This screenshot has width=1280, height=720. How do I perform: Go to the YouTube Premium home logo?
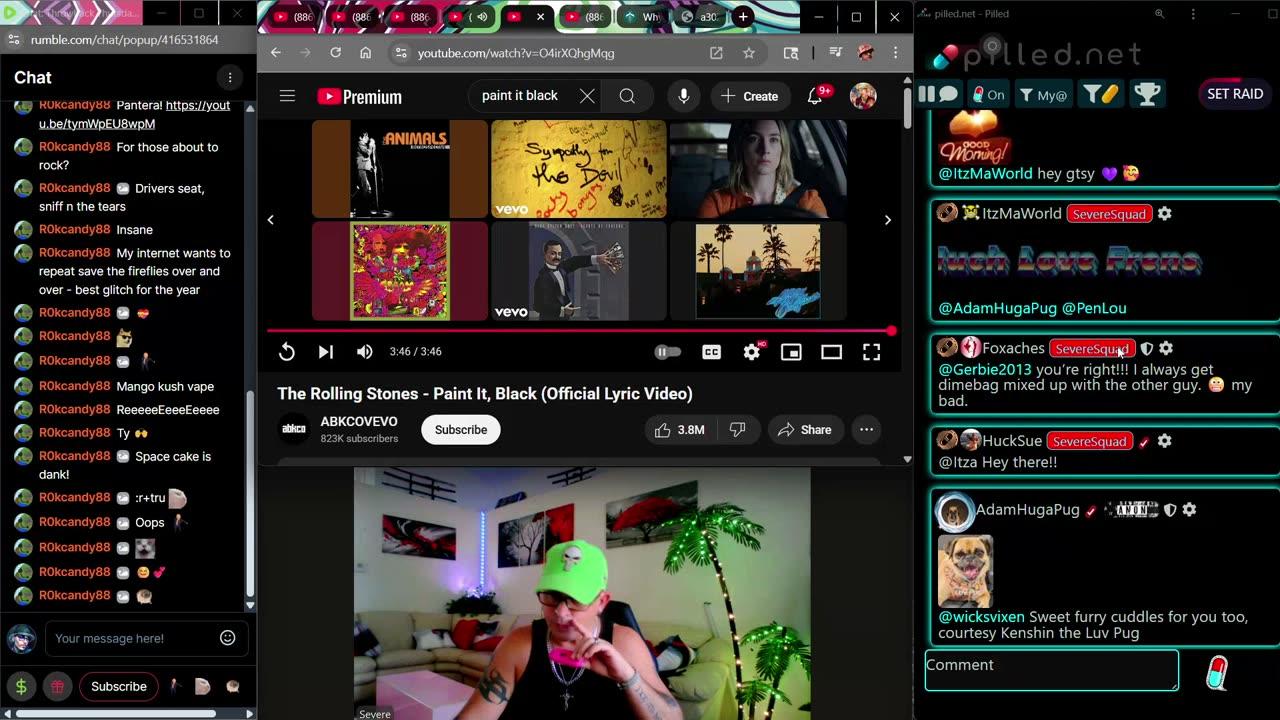click(x=360, y=96)
